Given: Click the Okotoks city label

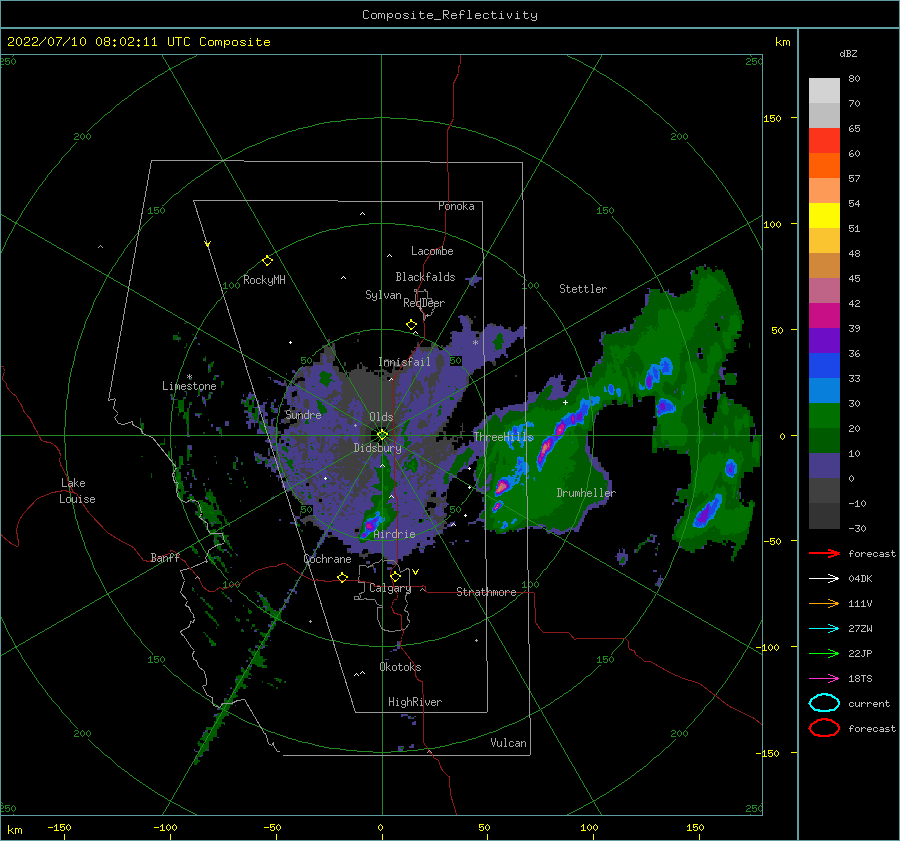Looking at the screenshot, I should [x=400, y=667].
